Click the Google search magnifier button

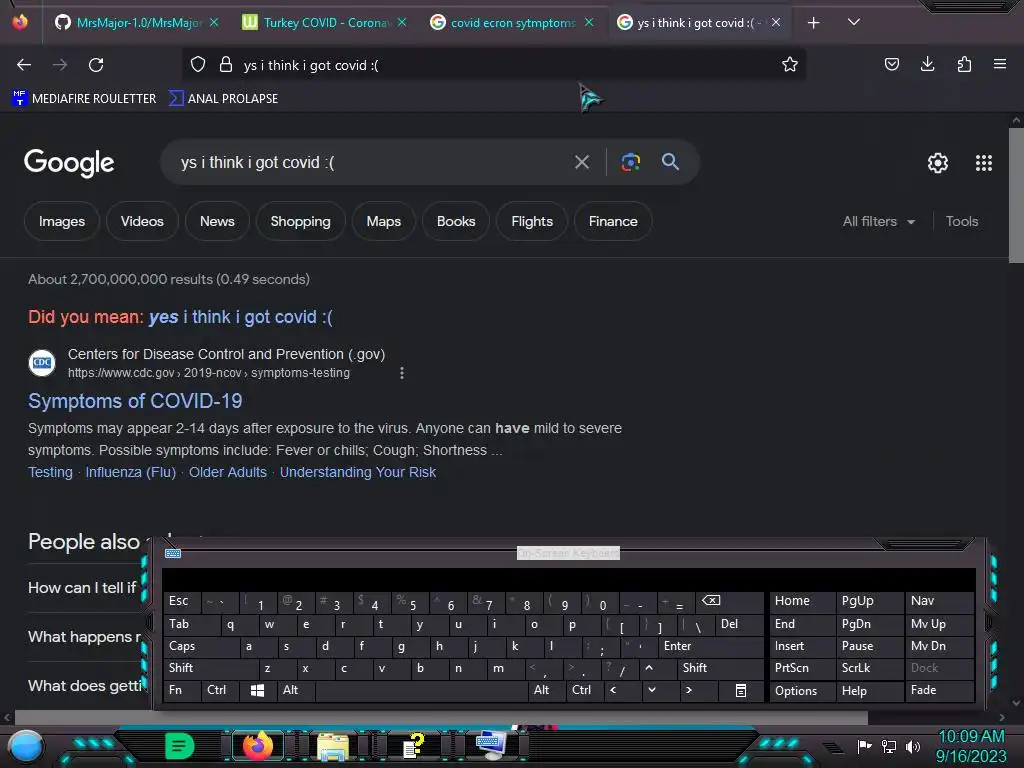[671, 162]
